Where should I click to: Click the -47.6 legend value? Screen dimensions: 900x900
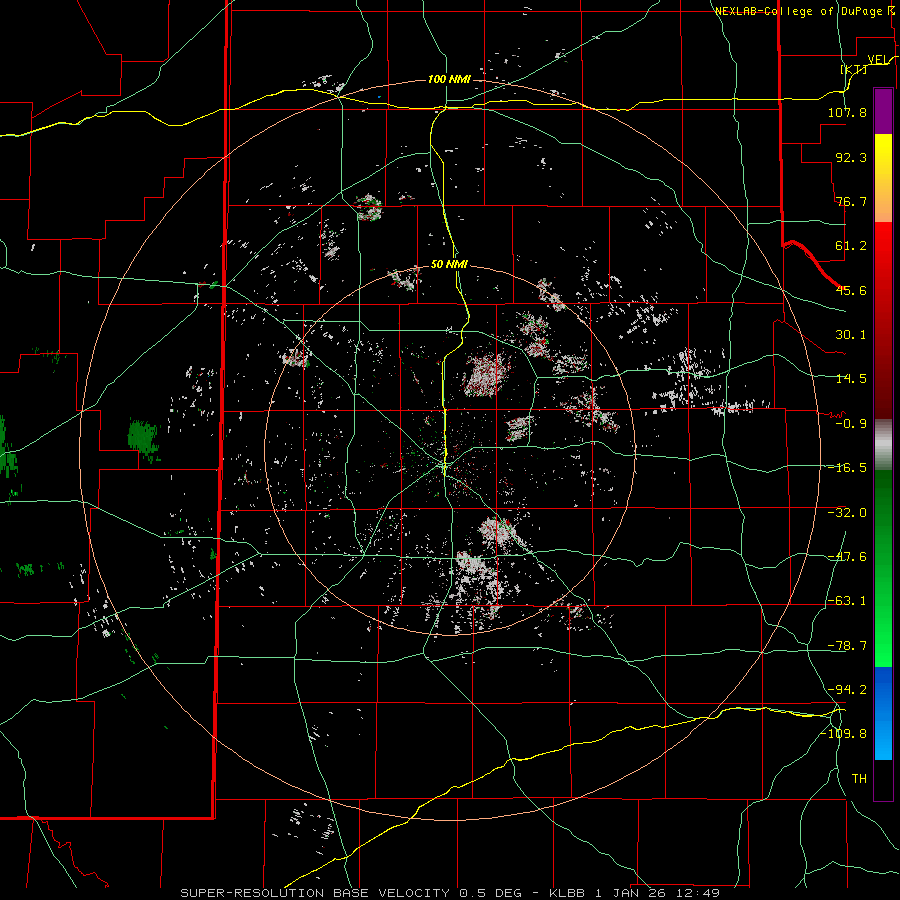point(847,557)
